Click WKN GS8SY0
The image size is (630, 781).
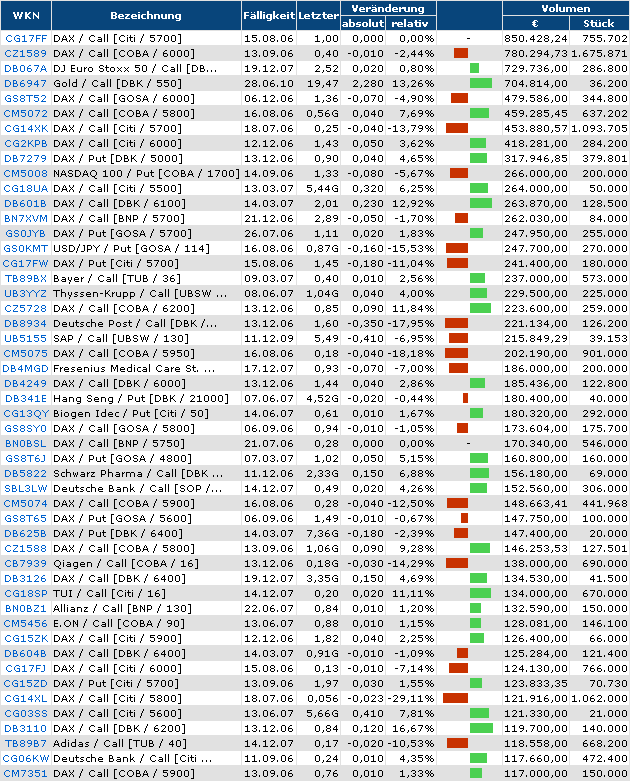25,428
